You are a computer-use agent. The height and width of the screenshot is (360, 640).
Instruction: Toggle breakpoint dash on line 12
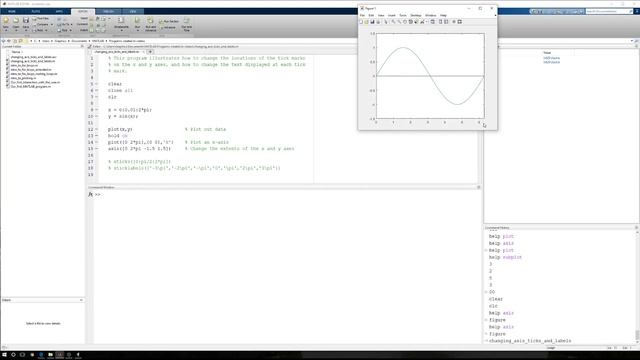[97, 129]
